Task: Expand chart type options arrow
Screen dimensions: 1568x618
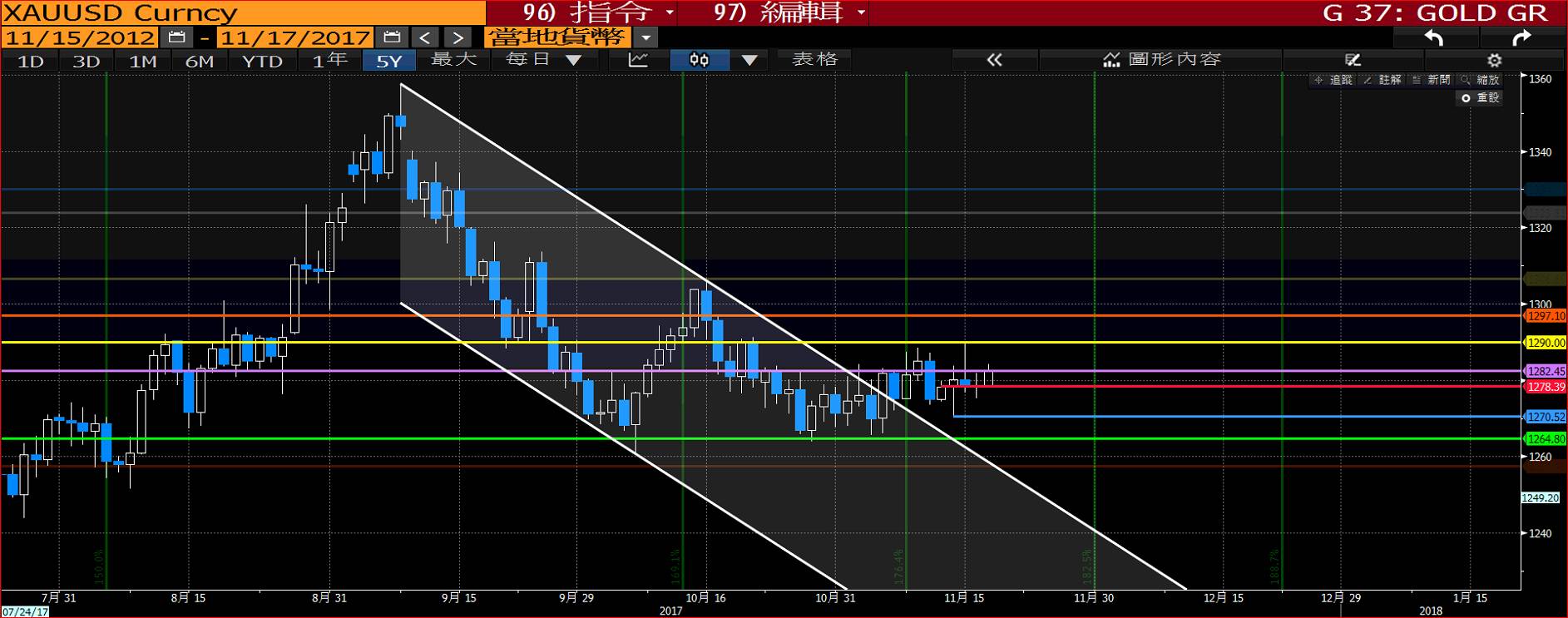Action: coord(749,60)
